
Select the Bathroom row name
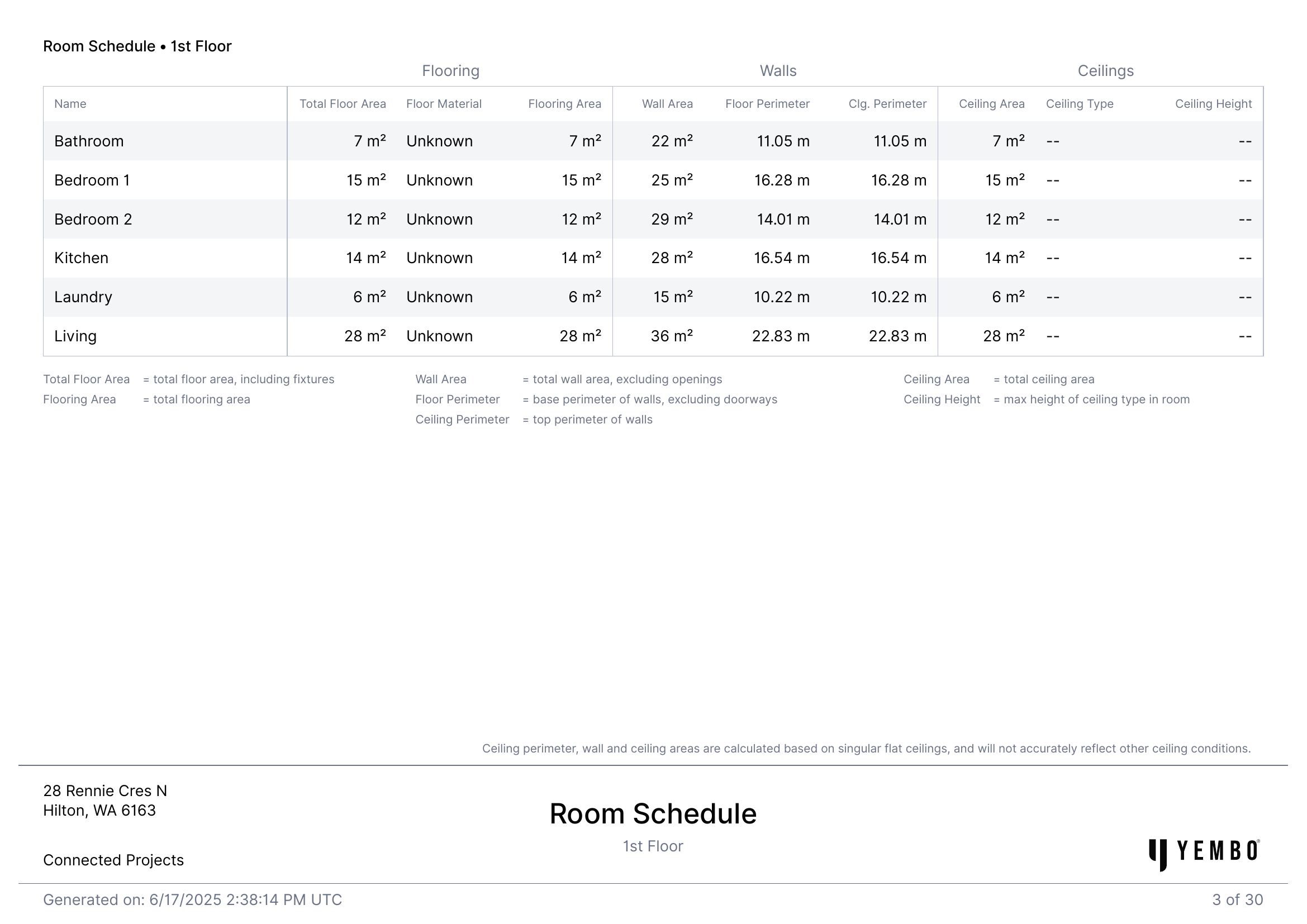[89, 141]
